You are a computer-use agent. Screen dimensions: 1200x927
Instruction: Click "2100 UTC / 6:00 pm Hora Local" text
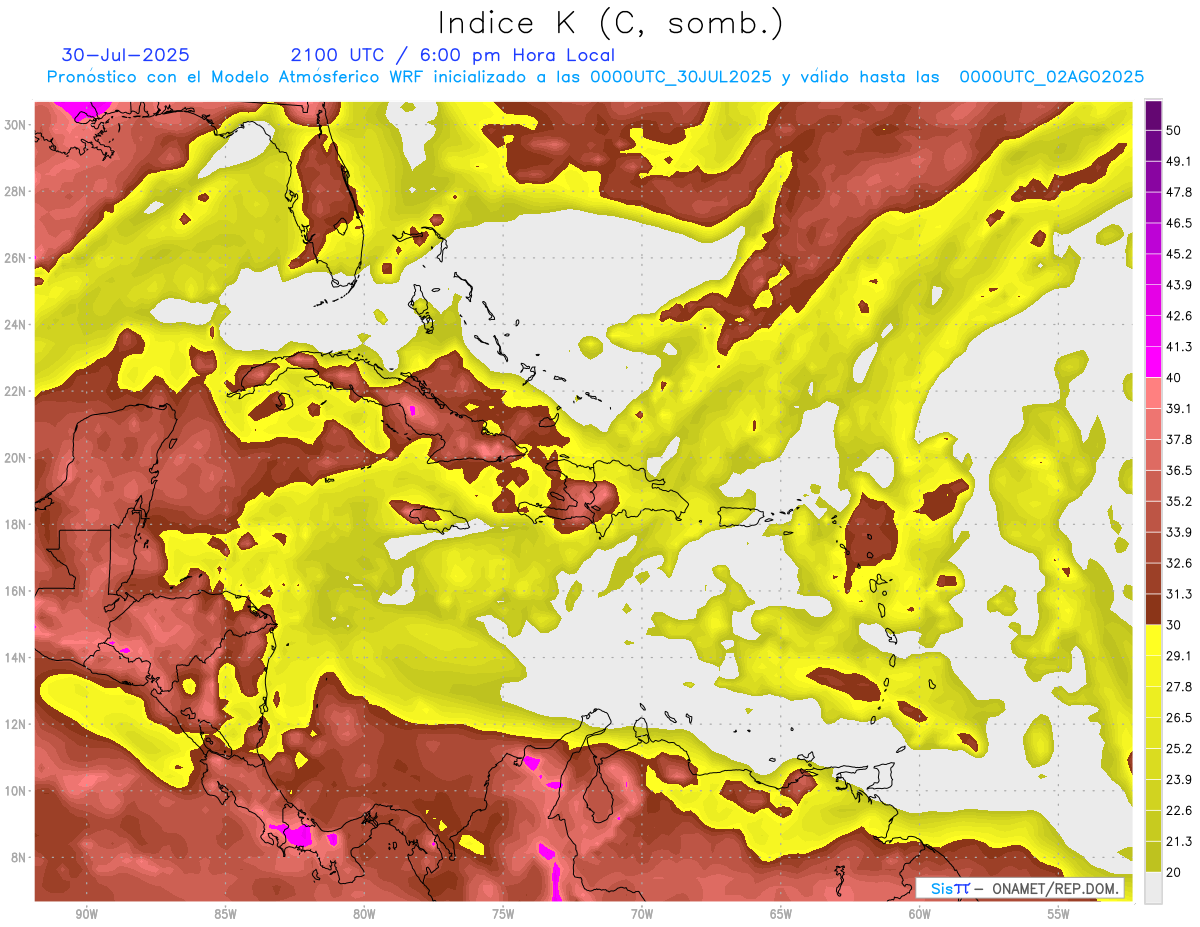tap(452, 55)
